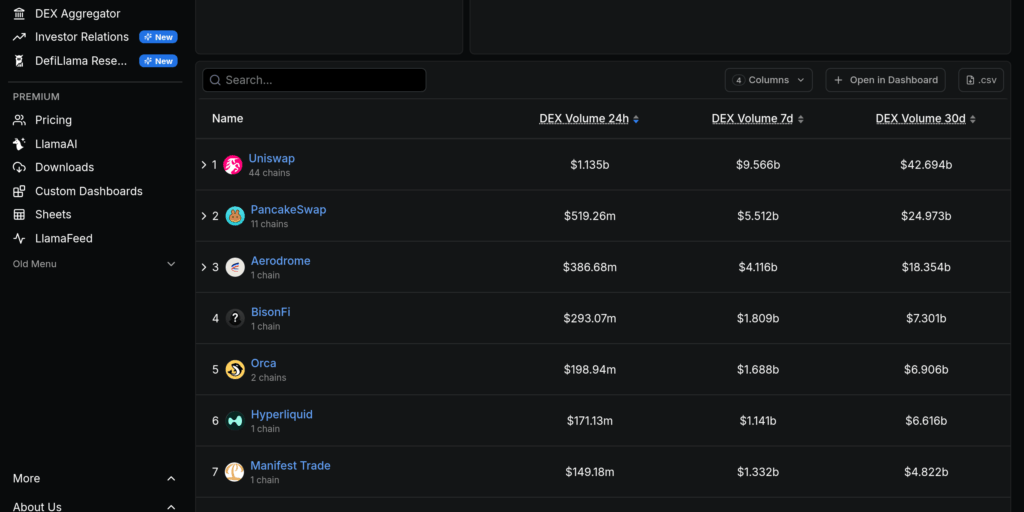This screenshot has width=1024, height=512.
Task: Select Orca's $198.94m 24h volume
Action: click(590, 370)
